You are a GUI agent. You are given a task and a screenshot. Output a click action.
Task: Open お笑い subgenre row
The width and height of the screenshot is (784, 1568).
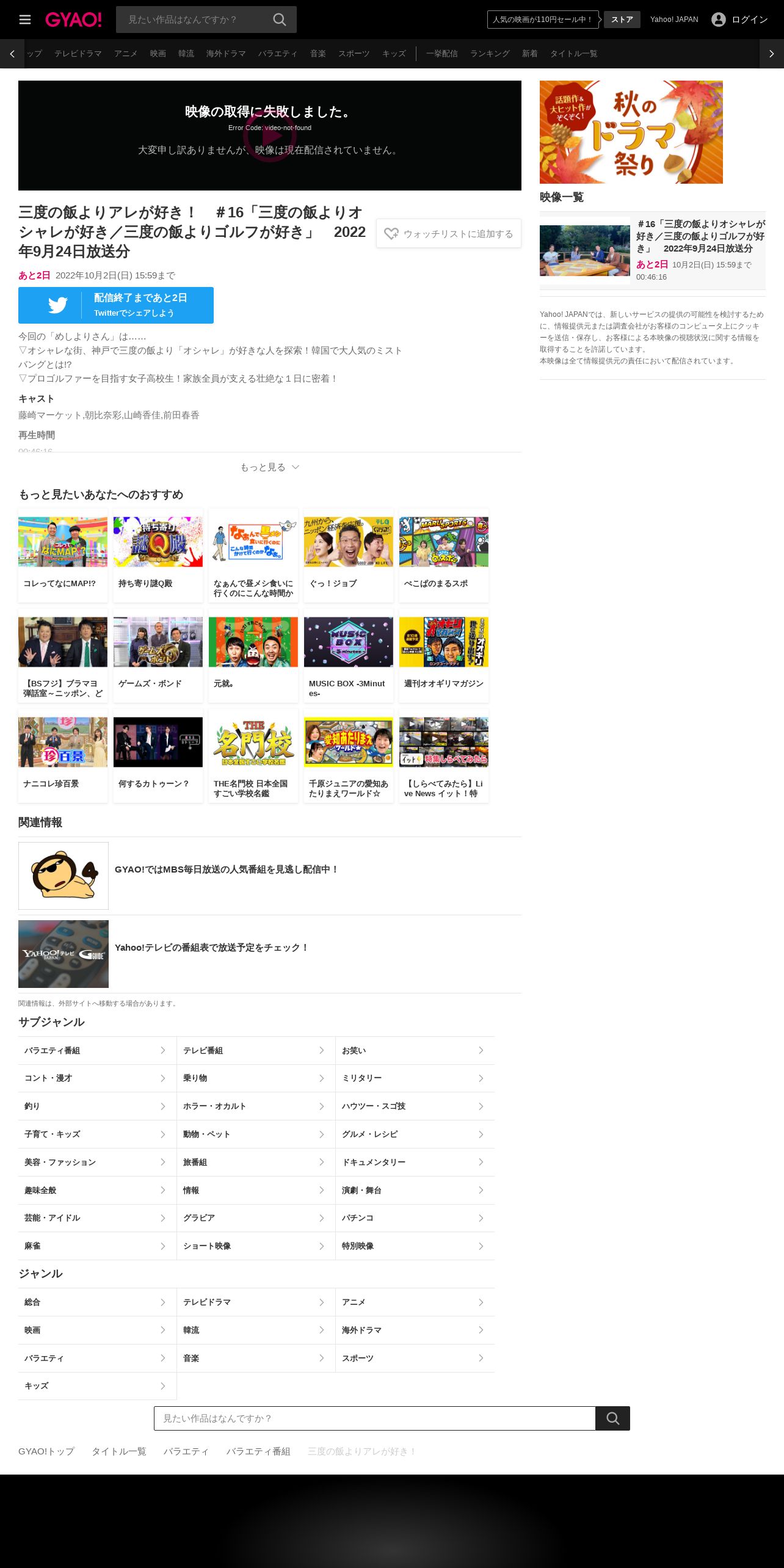415,1050
